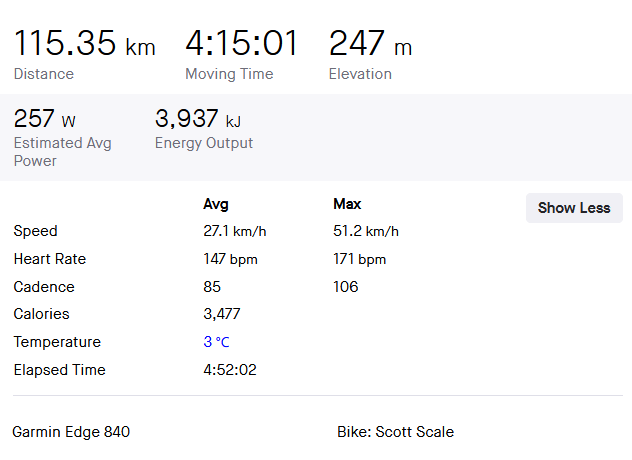The width and height of the screenshot is (632, 460).
Task: Click the Estimated Avg Power label
Action: (x=62, y=152)
